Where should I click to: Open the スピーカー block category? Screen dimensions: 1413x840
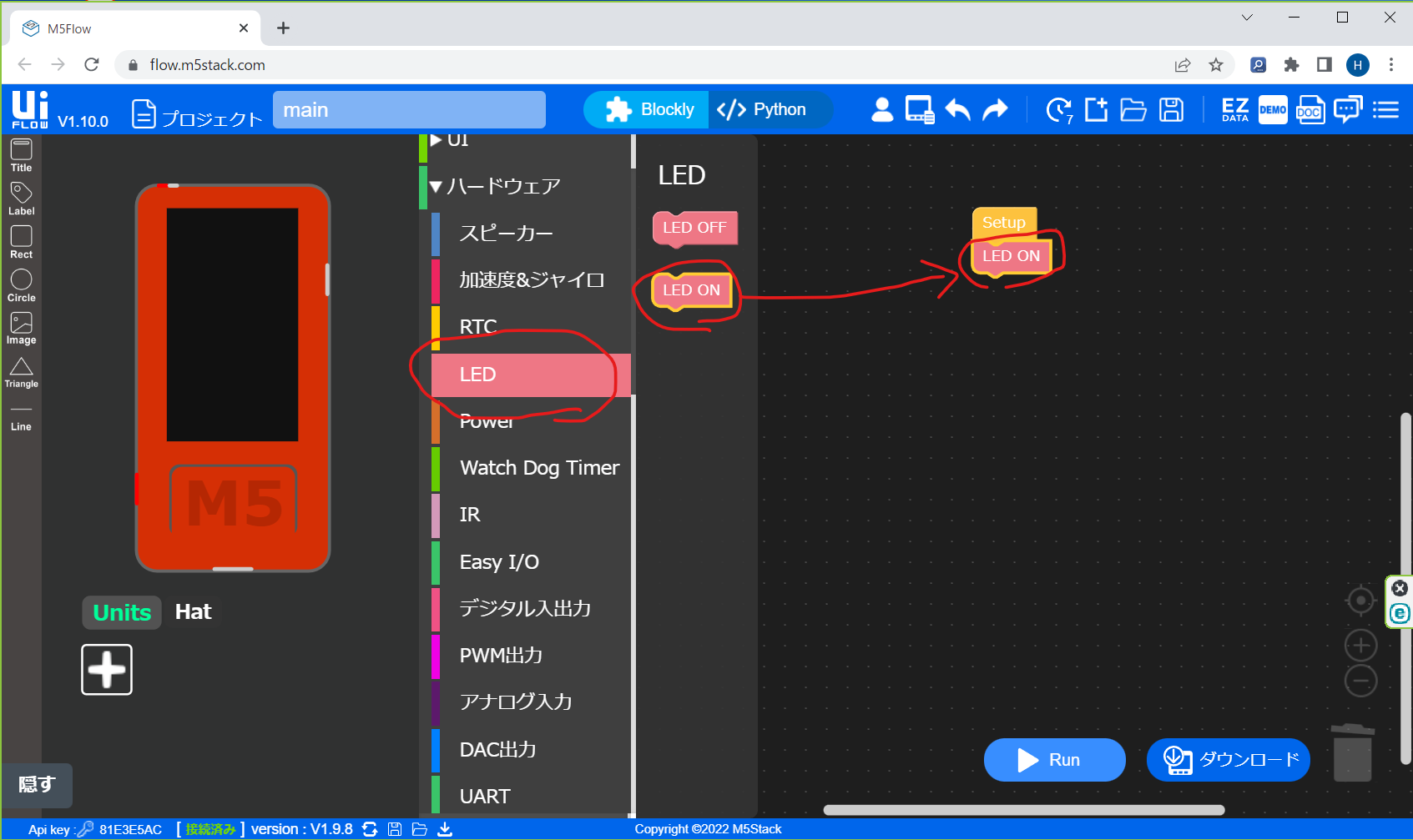pos(531,234)
